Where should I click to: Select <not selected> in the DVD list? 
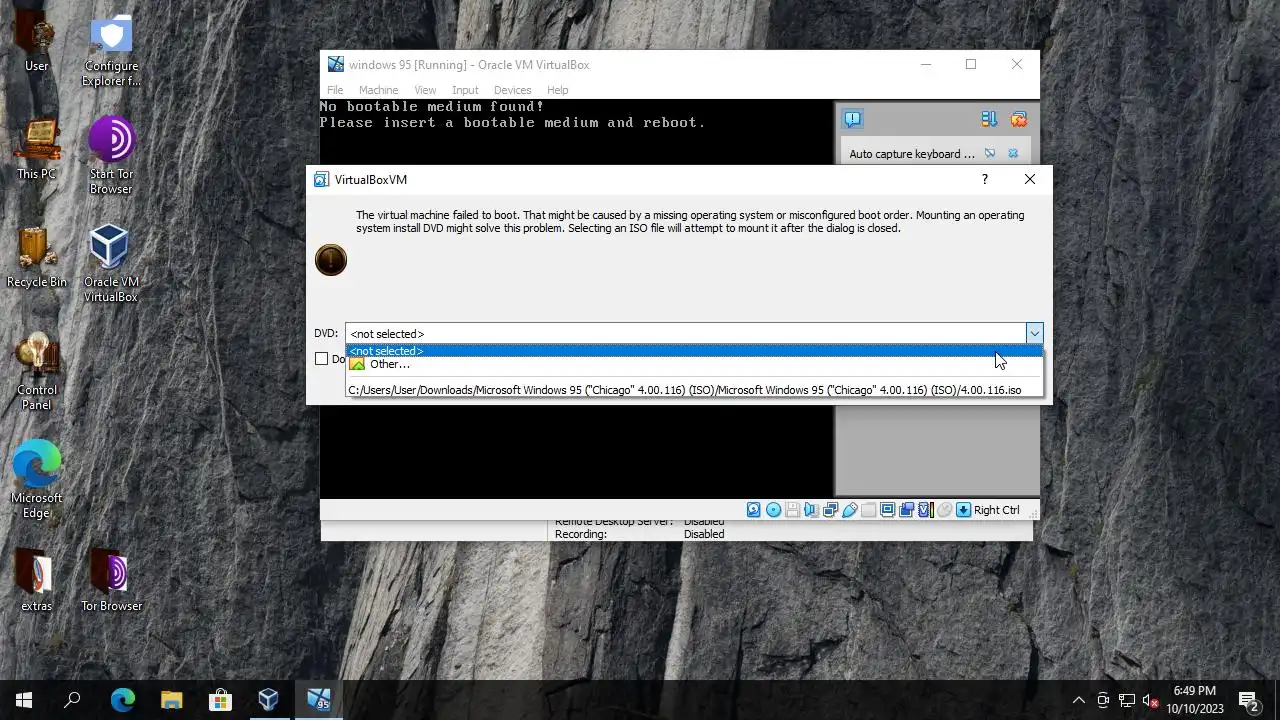click(x=694, y=351)
